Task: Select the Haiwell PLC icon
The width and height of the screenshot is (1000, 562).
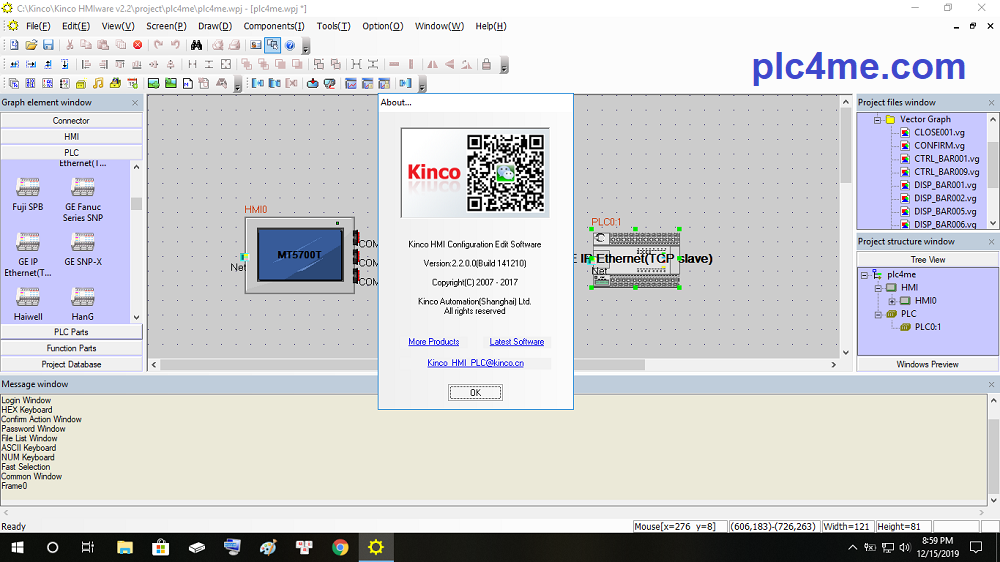Action: pos(28,297)
